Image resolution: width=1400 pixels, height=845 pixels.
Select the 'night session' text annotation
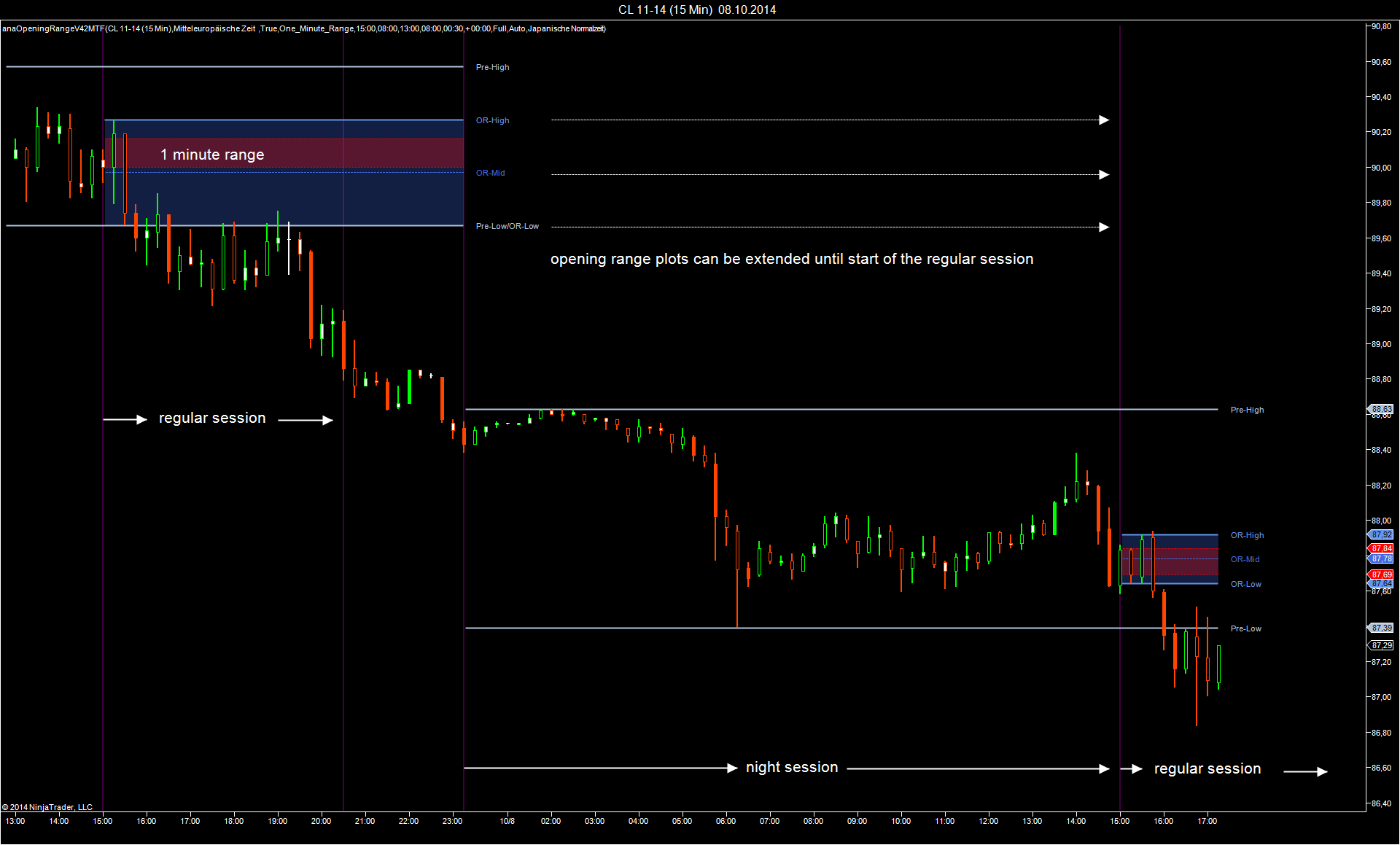coord(792,767)
